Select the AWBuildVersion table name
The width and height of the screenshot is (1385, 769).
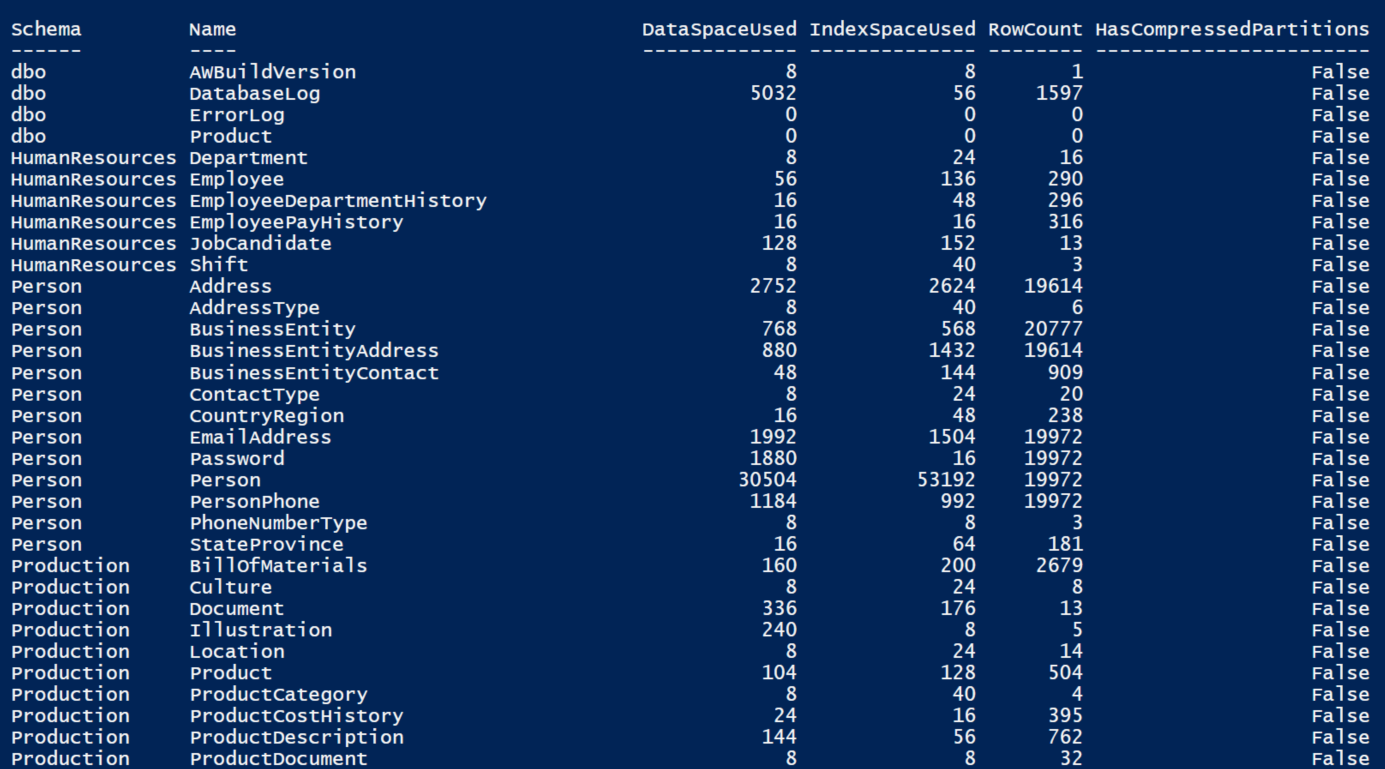click(x=272, y=72)
